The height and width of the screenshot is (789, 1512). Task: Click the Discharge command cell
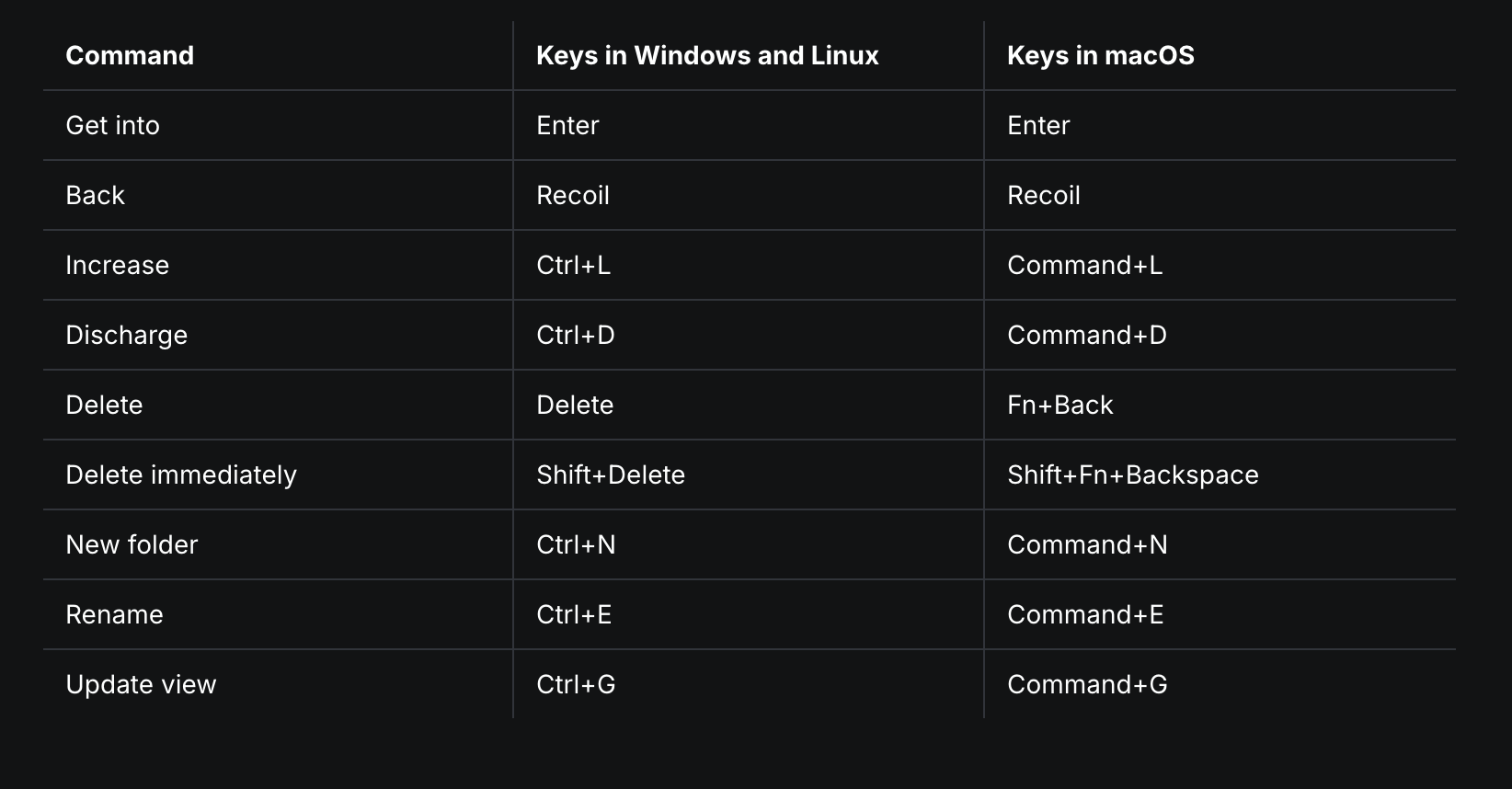(126, 335)
